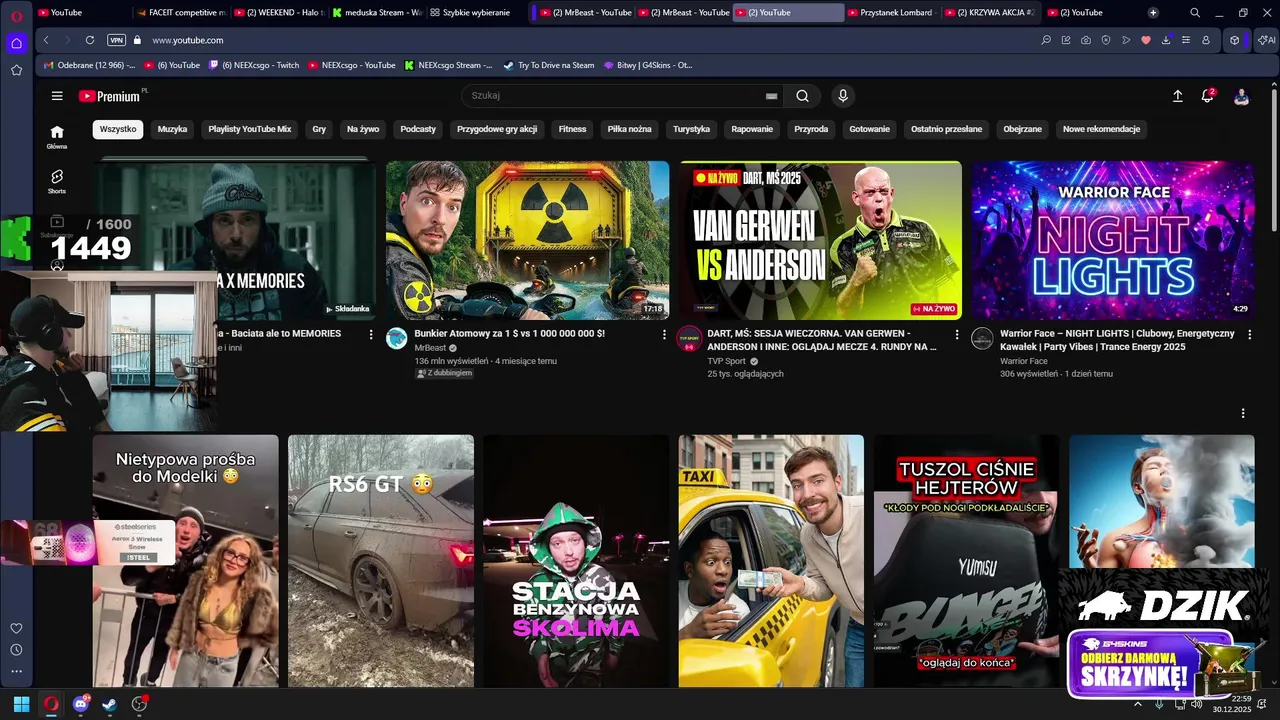
Task: Open Opera sidebar heart pinboards icon
Action: click(x=16, y=628)
